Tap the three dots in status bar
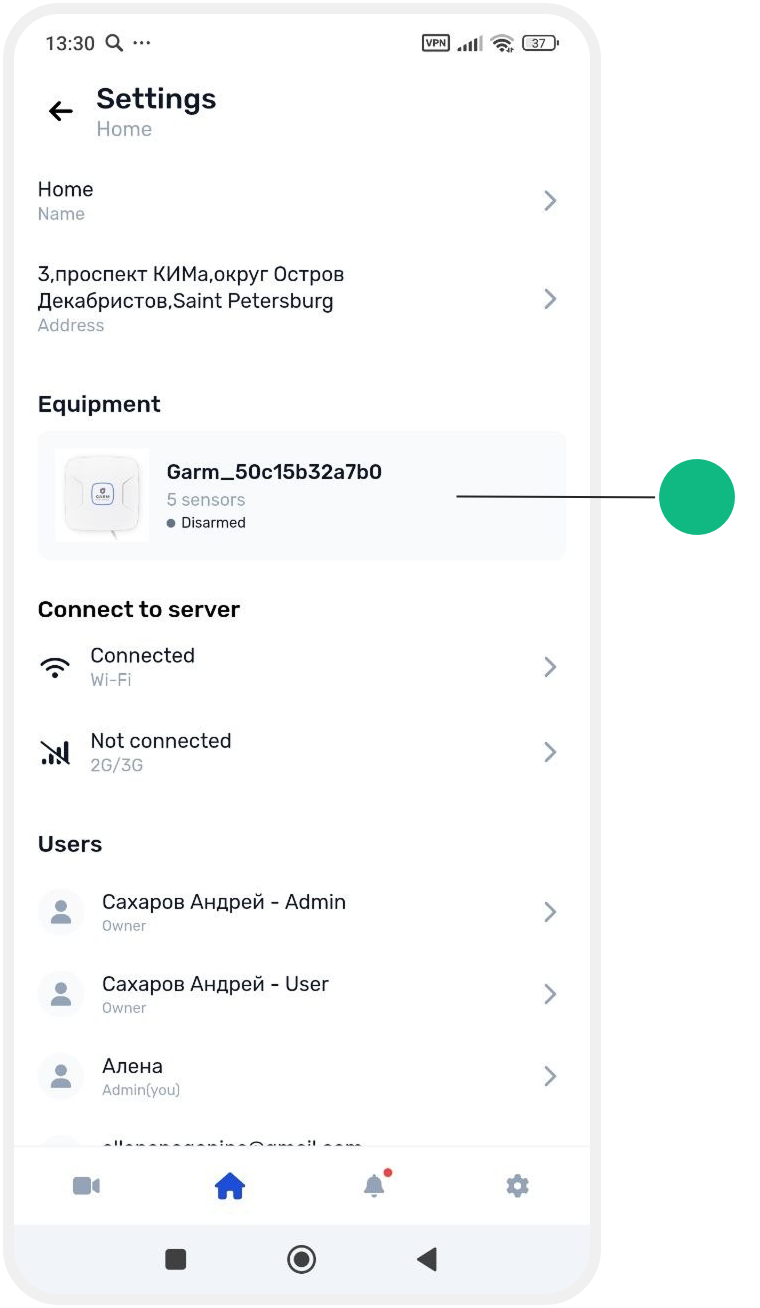 (x=141, y=43)
